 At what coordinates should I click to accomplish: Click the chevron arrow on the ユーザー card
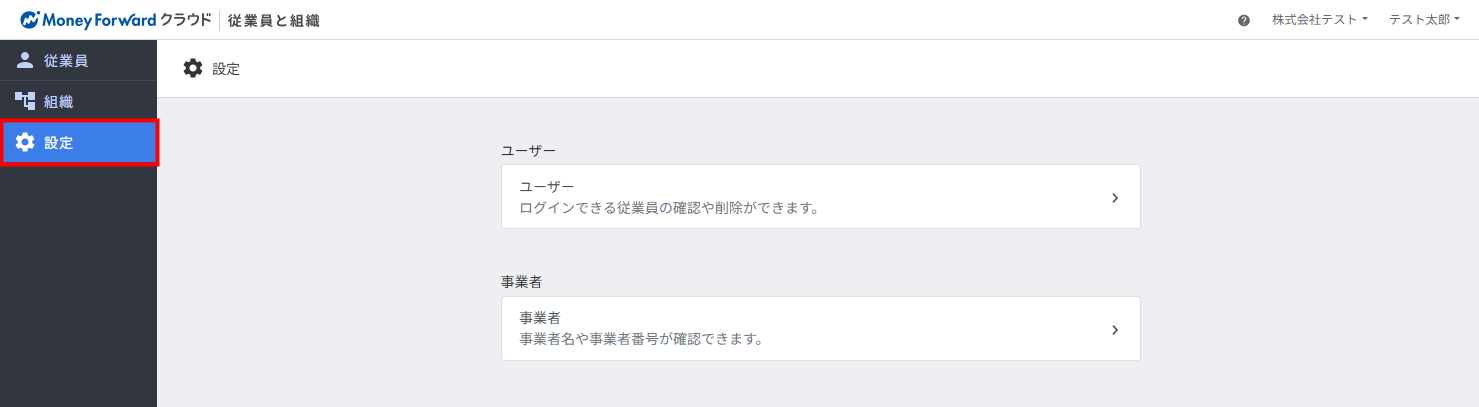1115,198
